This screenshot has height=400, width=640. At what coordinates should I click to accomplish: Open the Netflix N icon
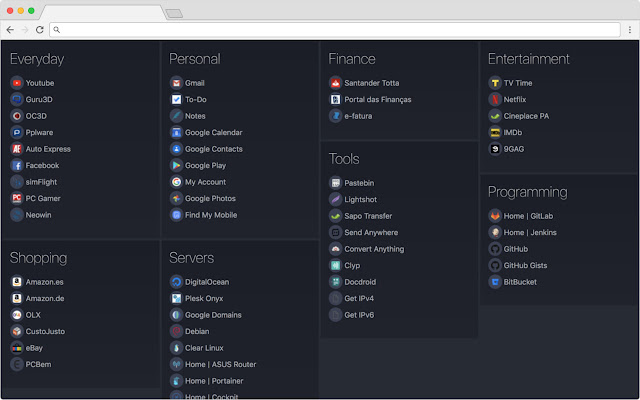click(x=495, y=99)
